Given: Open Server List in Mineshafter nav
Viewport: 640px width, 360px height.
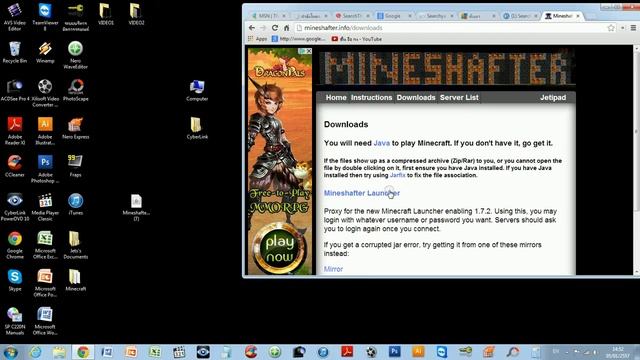Looking at the screenshot, I should [x=459, y=98].
